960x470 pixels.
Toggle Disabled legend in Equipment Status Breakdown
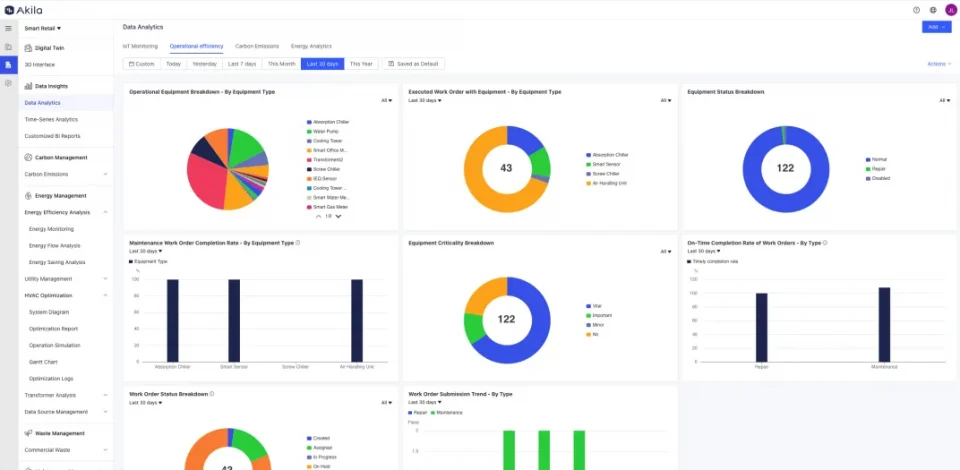877,178
